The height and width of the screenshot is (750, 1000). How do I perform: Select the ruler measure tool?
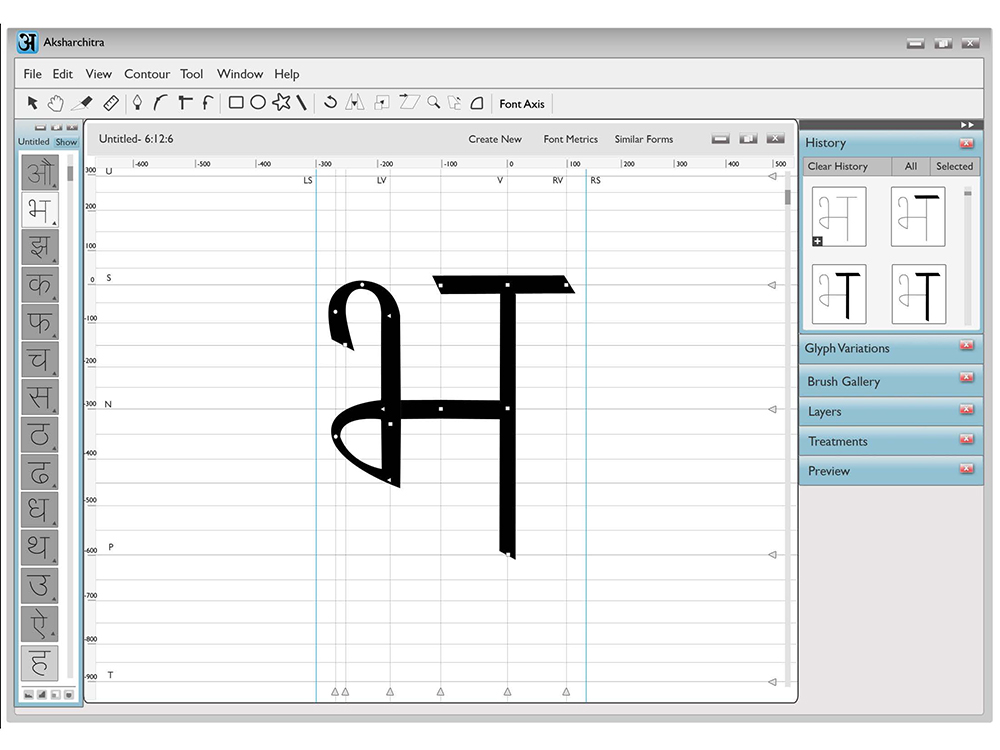pos(111,103)
